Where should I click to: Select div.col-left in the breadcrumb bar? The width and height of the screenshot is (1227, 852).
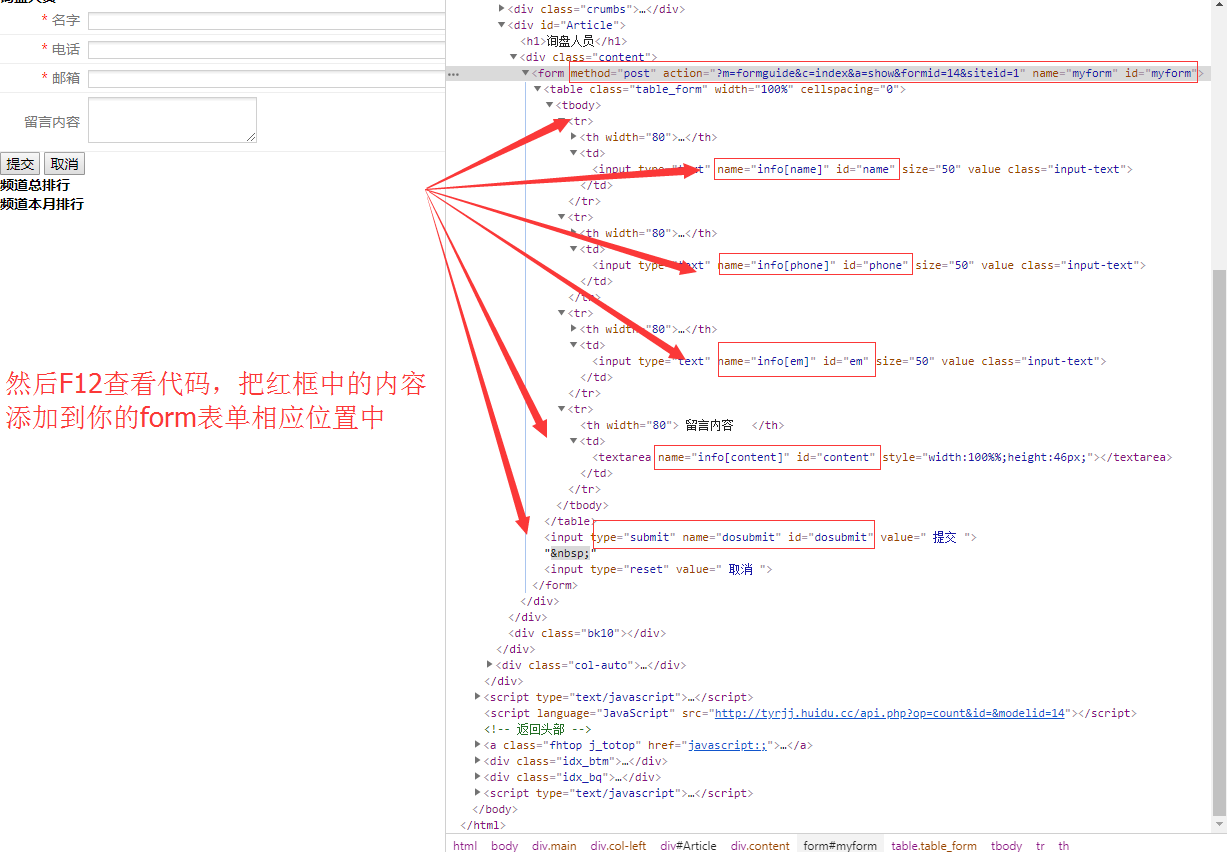pyautogui.click(x=618, y=846)
